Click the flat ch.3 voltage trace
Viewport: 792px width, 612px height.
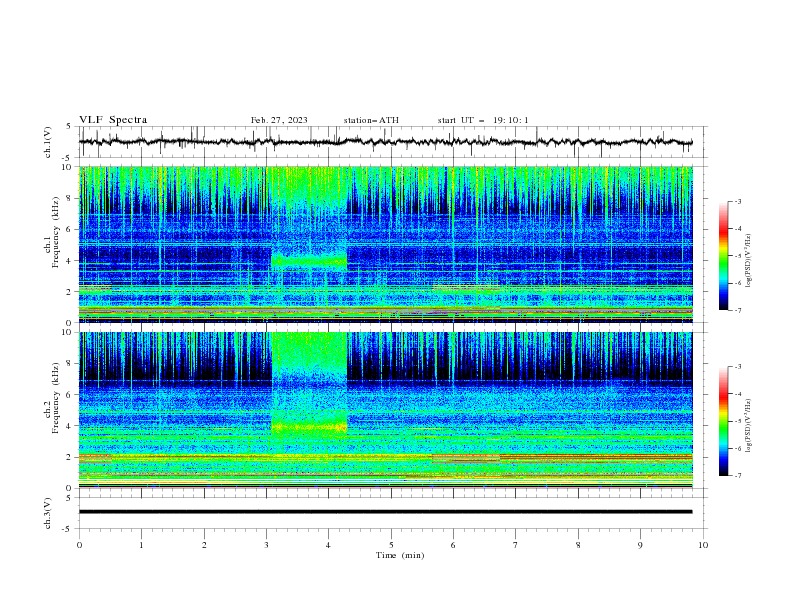(x=385, y=512)
